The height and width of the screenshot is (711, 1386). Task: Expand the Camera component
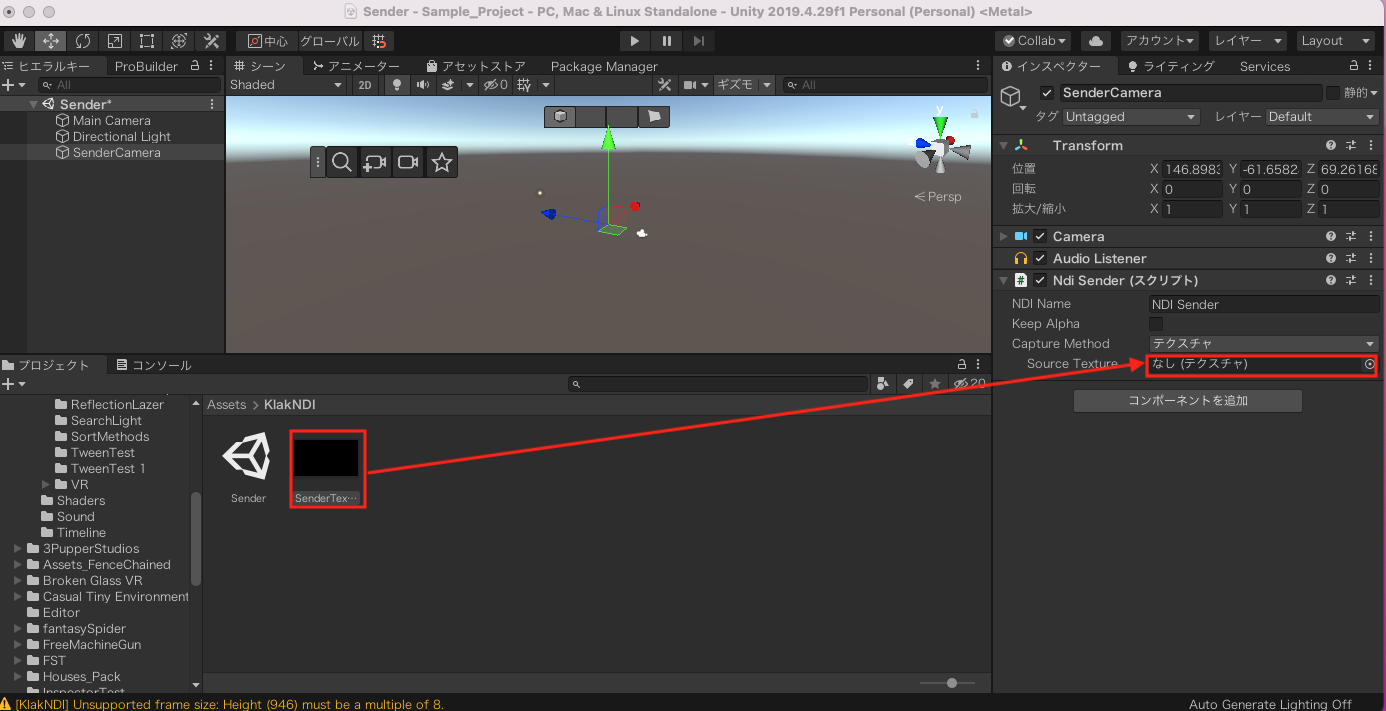tap(1004, 237)
